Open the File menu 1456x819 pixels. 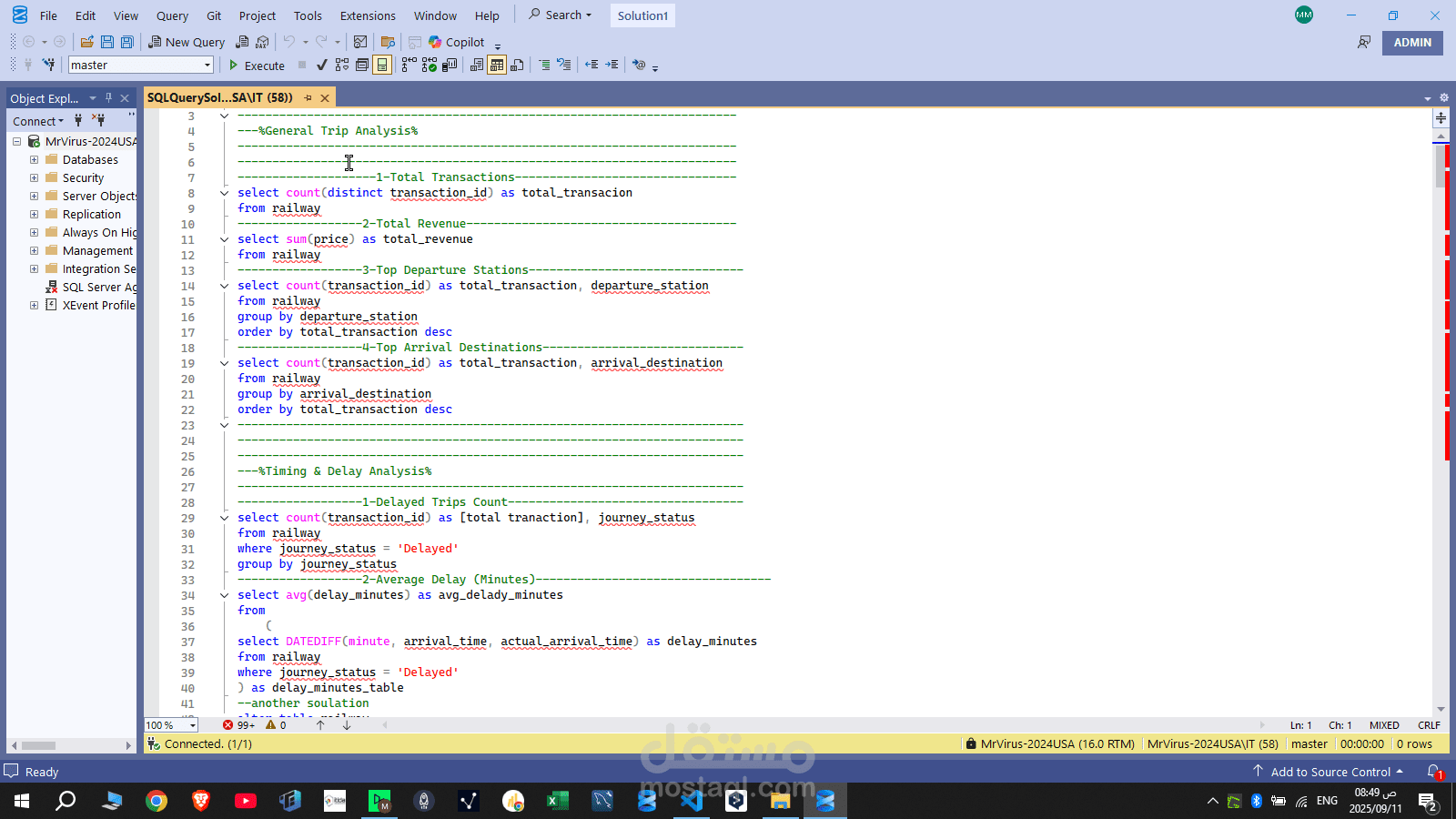48,15
